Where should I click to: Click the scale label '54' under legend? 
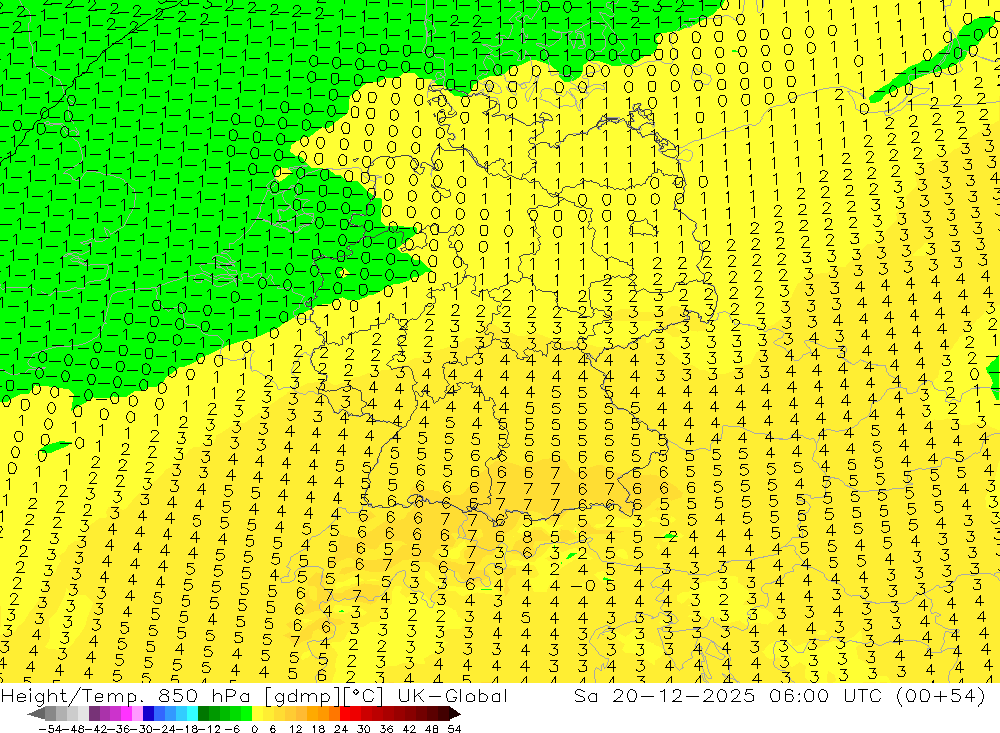[x=454, y=729]
